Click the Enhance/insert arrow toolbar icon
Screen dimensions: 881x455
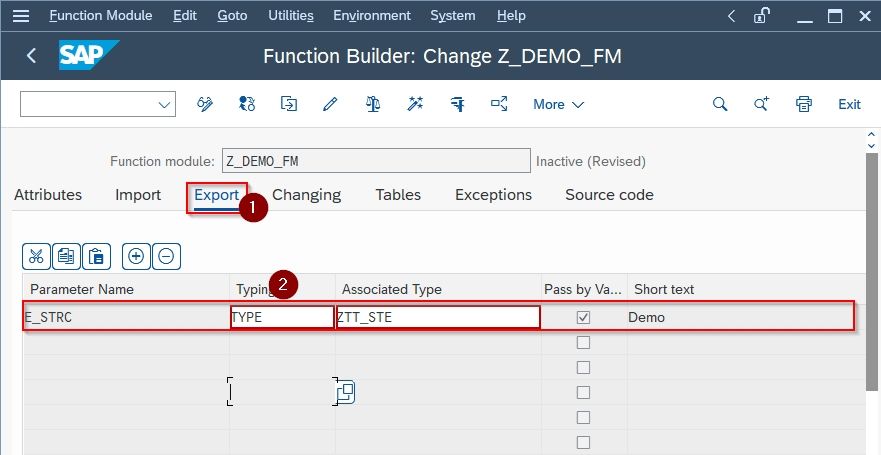tap(289, 104)
